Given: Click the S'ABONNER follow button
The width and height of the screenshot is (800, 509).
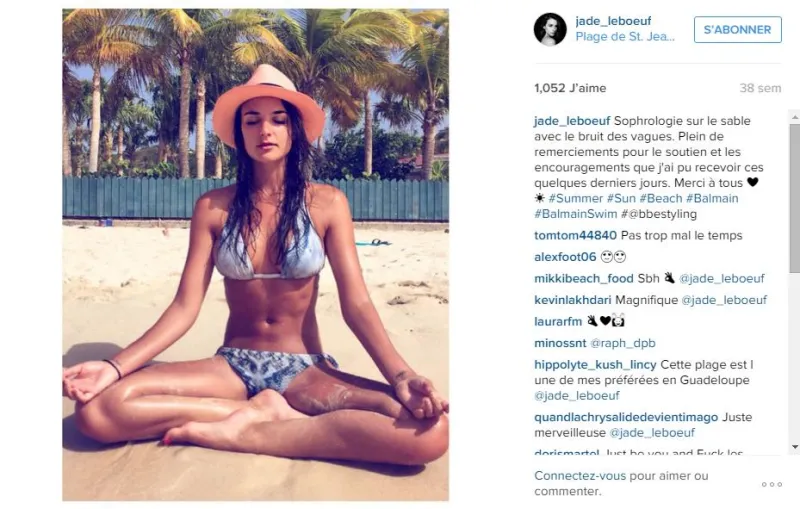Looking at the screenshot, I should (x=737, y=30).
